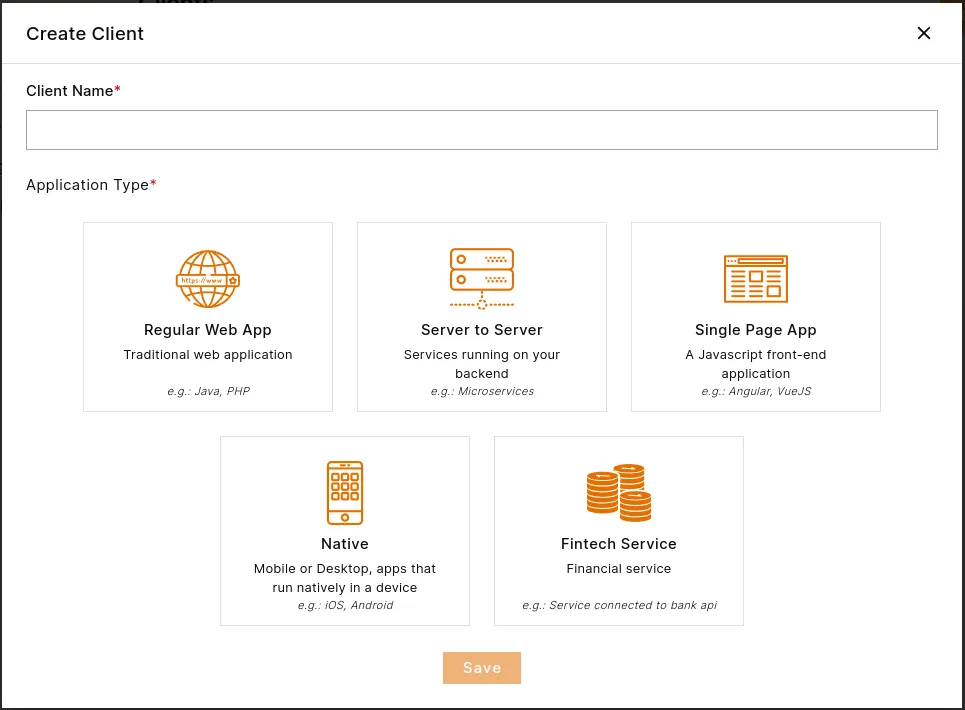Click the globe icon for Regular Web App
The height and width of the screenshot is (710, 965).
207,278
